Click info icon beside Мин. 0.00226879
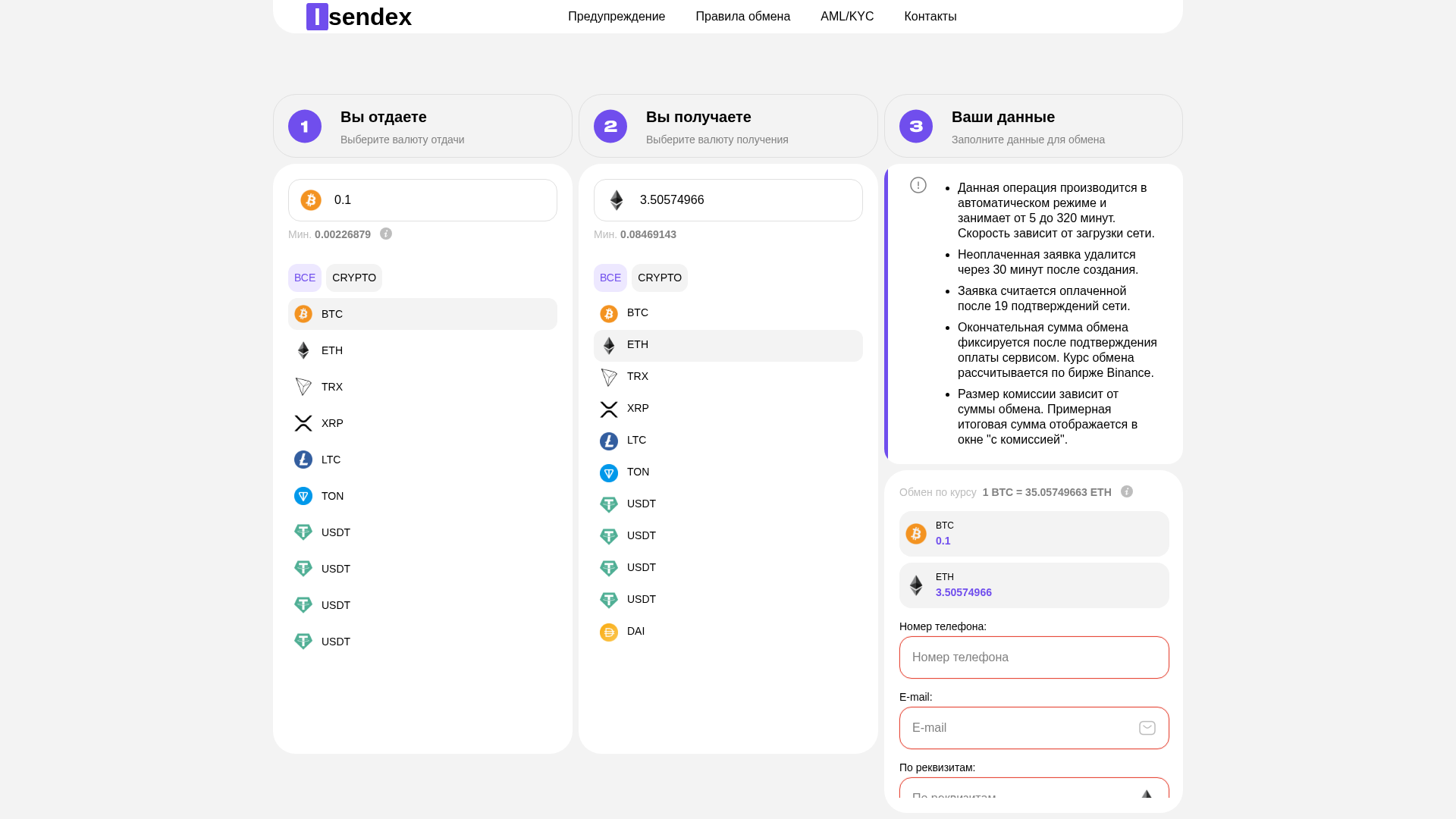The width and height of the screenshot is (1456, 819). pos(386,234)
